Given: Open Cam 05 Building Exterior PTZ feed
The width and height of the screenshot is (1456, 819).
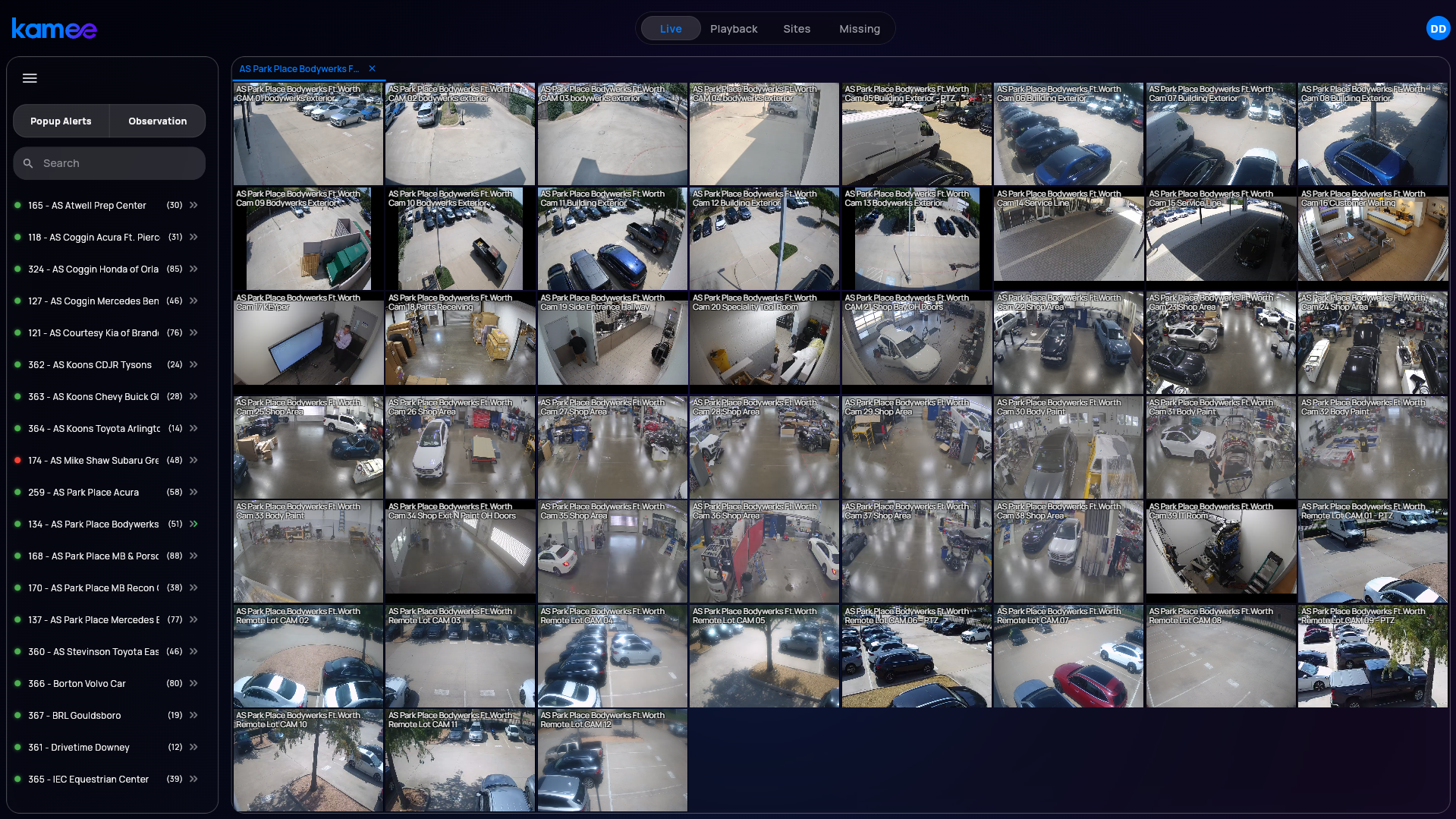Looking at the screenshot, I should (x=917, y=134).
